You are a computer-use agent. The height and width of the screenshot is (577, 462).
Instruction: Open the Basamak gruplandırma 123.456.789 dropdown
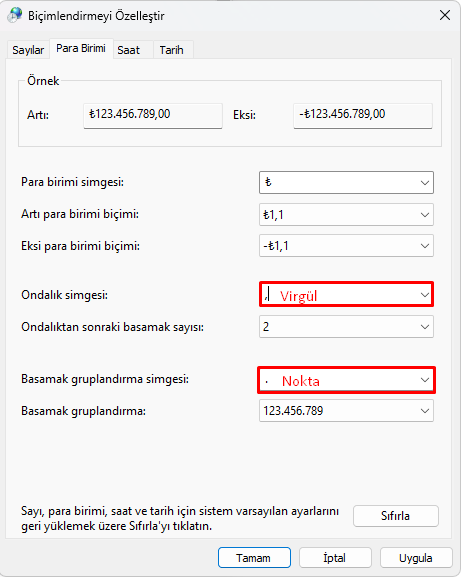pyautogui.click(x=346, y=411)
